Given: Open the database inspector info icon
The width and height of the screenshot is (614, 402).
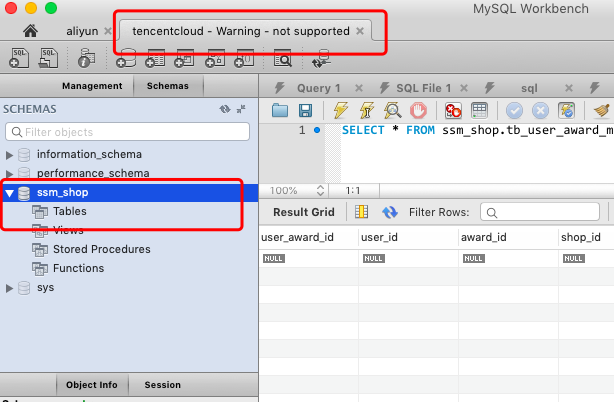Looking at the screenshot, I should pyautogui.click(x=87, y=58).
